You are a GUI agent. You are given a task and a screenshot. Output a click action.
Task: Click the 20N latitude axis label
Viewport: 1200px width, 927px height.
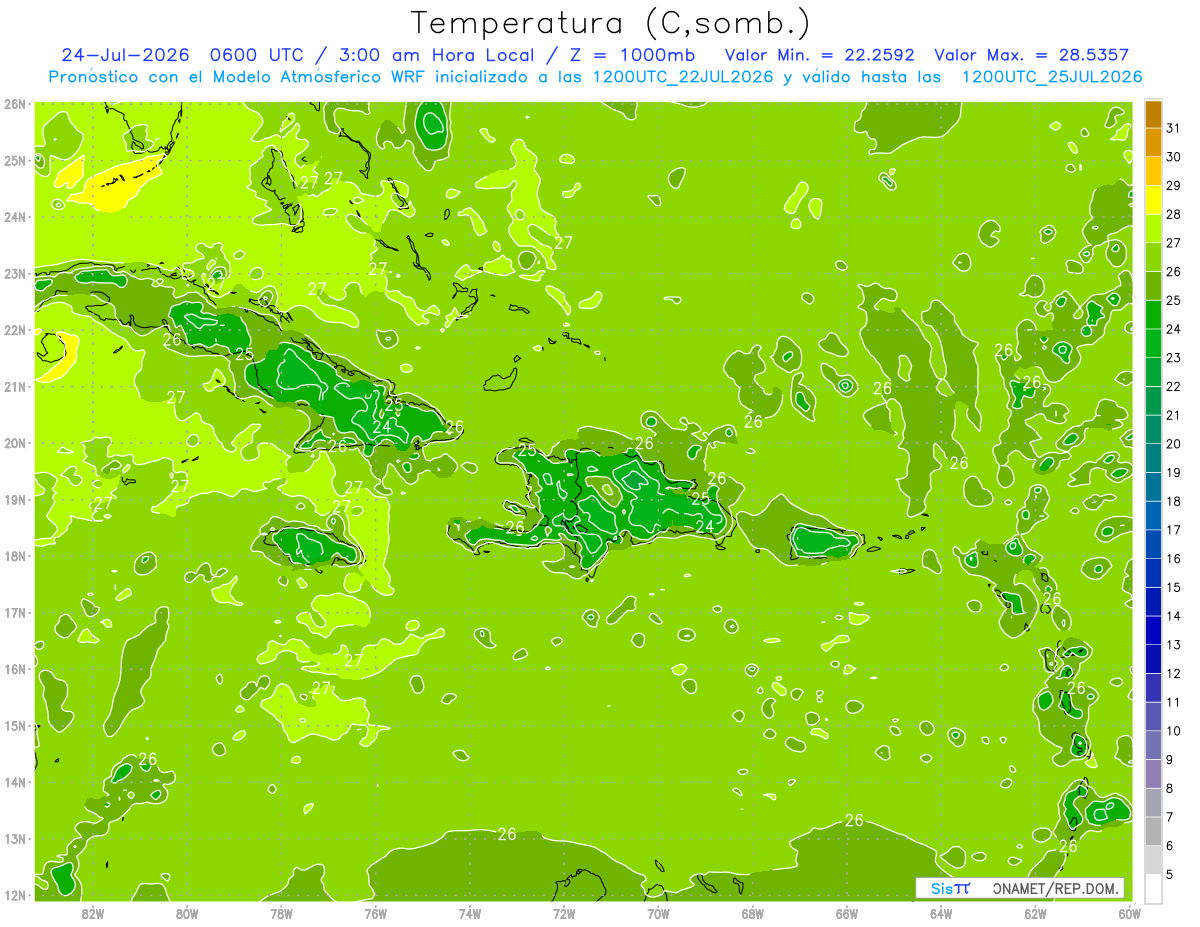tap(14, 442)
